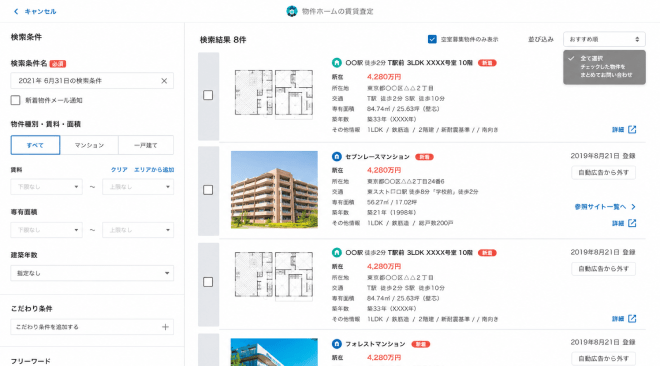
Task: Open the おすすめ順 sort dropdown
Action: click(604, 39)
